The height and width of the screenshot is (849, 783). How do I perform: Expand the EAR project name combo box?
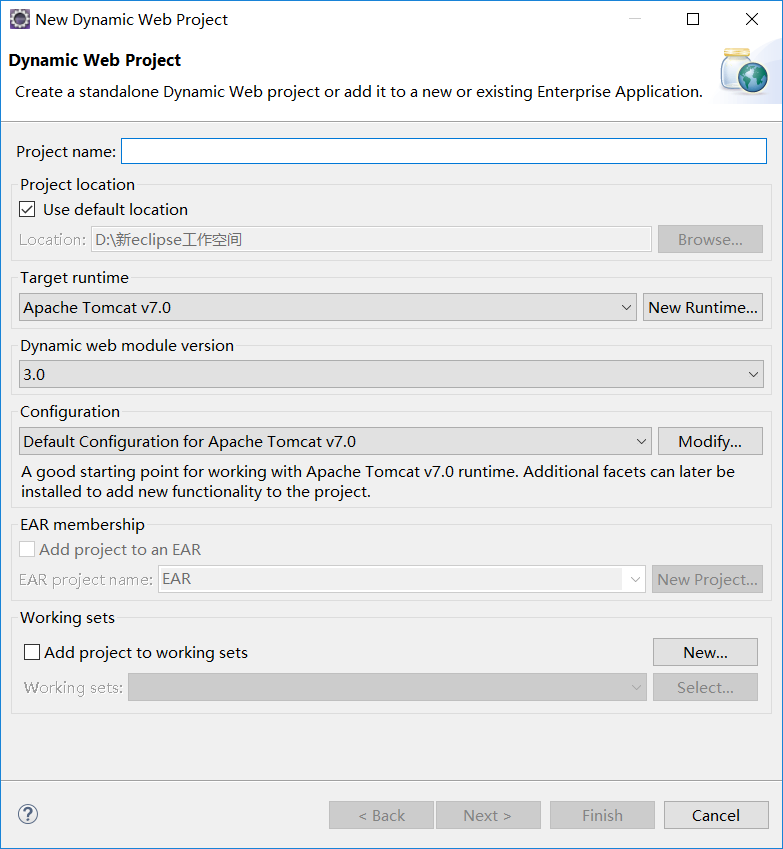pos(401,579)
